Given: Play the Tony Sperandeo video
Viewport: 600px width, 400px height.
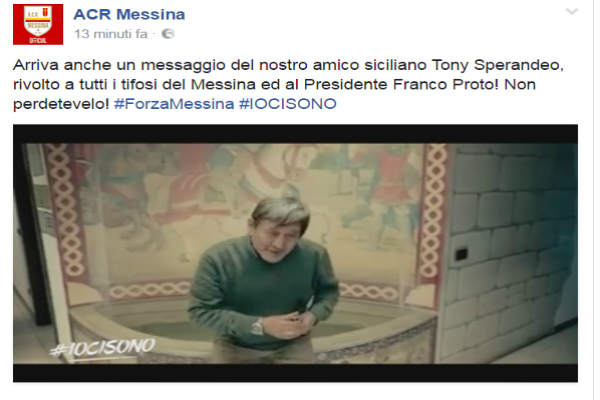Looking at the screenshot, I should [295, 253].
